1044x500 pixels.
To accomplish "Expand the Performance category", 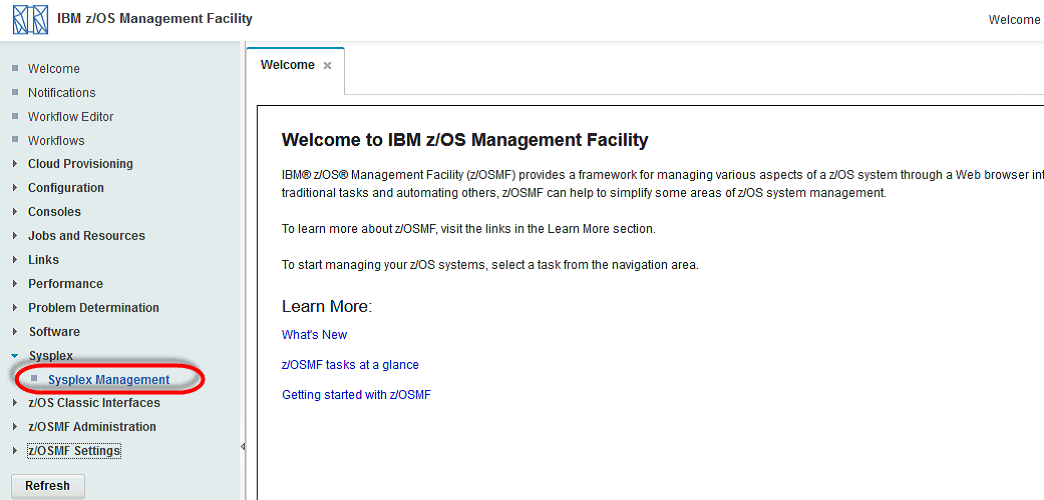I will [65, 284].
